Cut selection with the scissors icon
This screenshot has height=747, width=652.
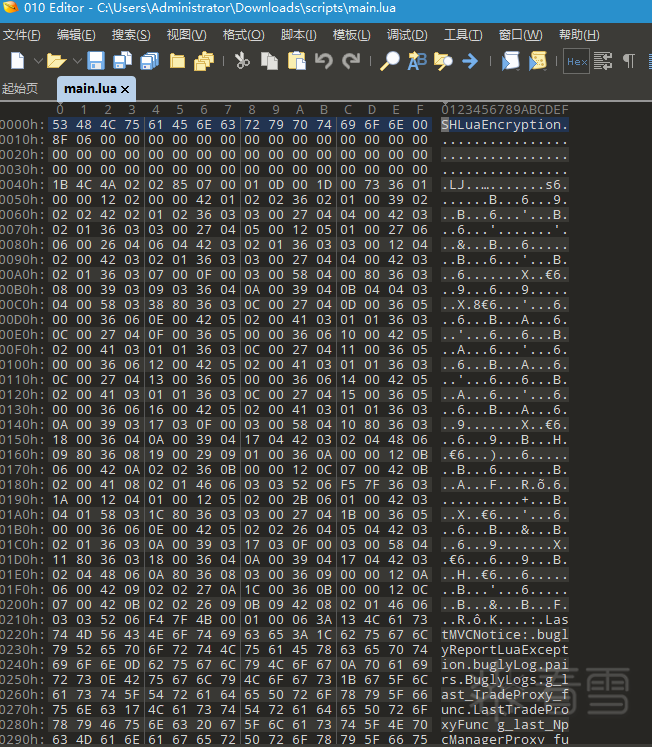242,61
